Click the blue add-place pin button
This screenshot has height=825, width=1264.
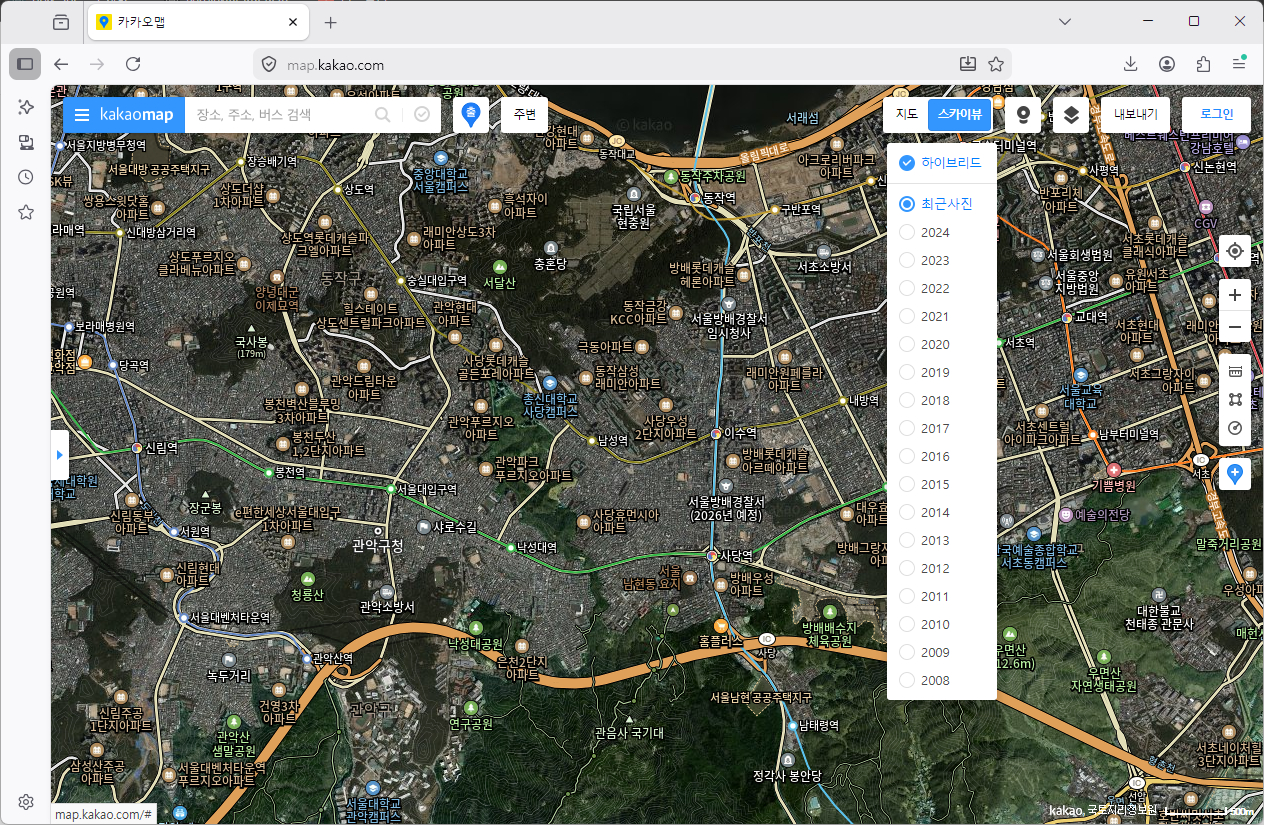1235,474
